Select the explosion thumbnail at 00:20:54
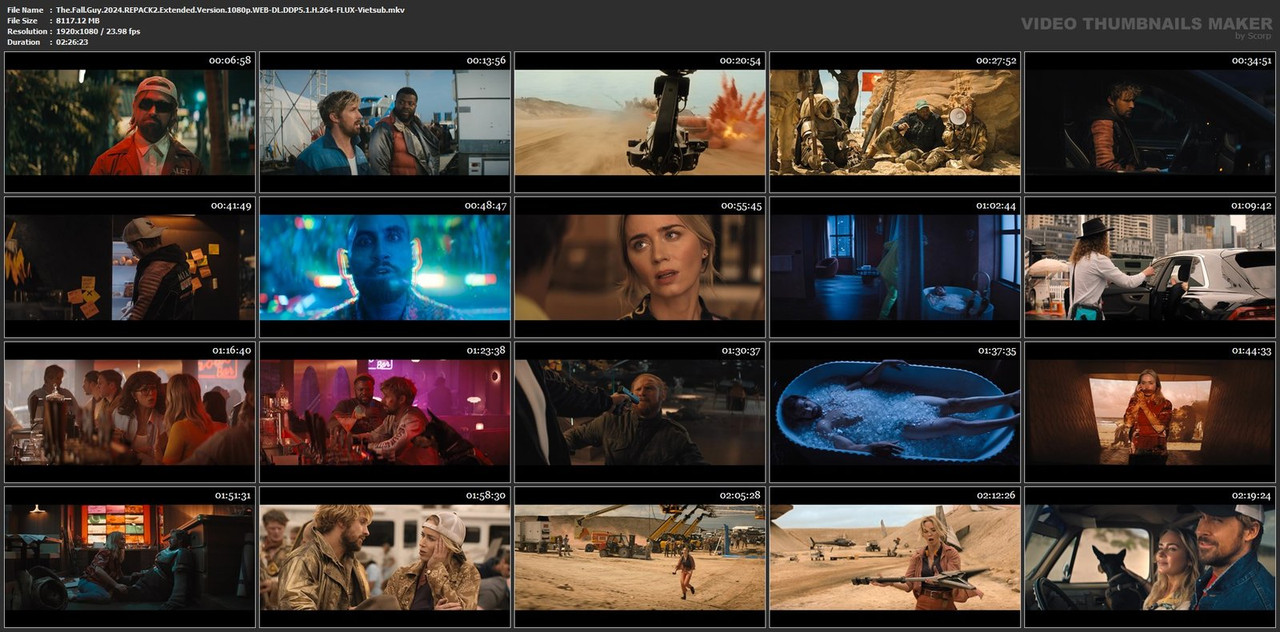The width and height of the screenshot is (1280, 632). coord(640,121)
